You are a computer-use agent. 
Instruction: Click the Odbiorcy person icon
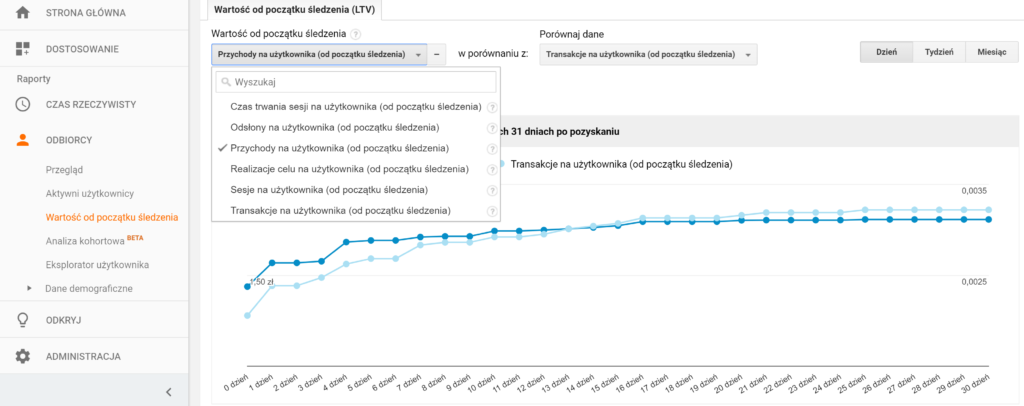click(x=23, y=140)
